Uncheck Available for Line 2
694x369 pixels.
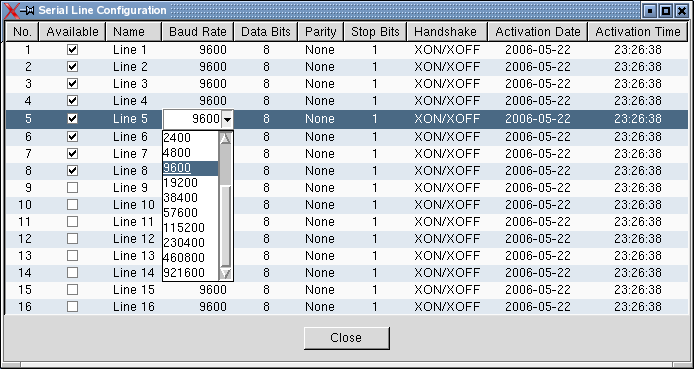coord(72,66)
